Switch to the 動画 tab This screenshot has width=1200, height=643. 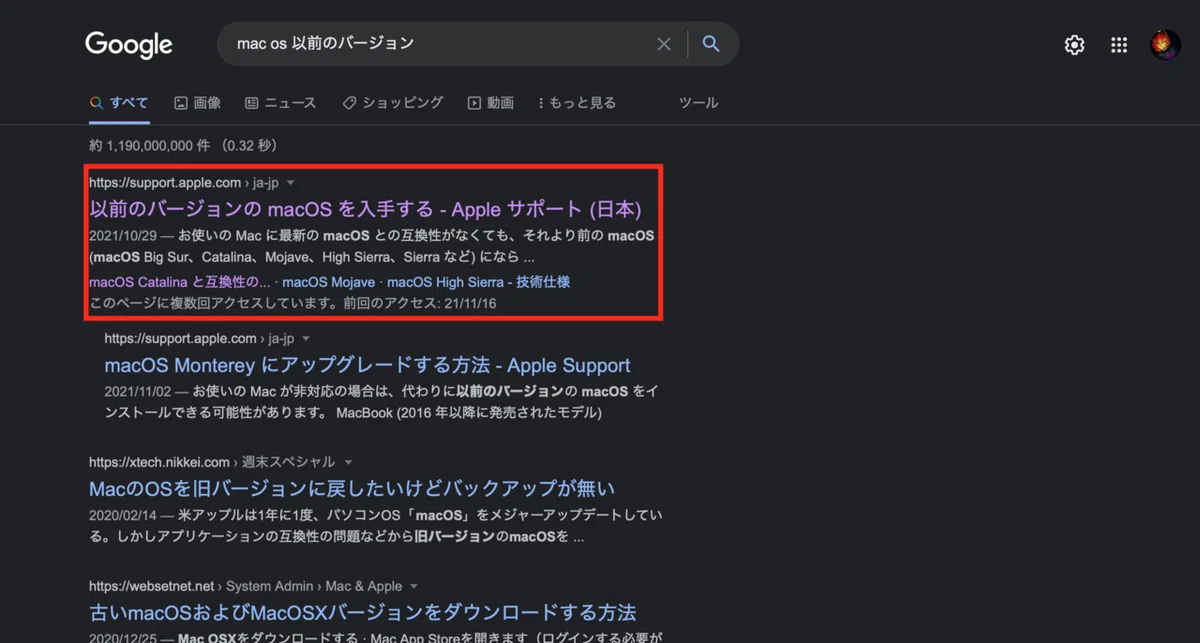point(491,103)
